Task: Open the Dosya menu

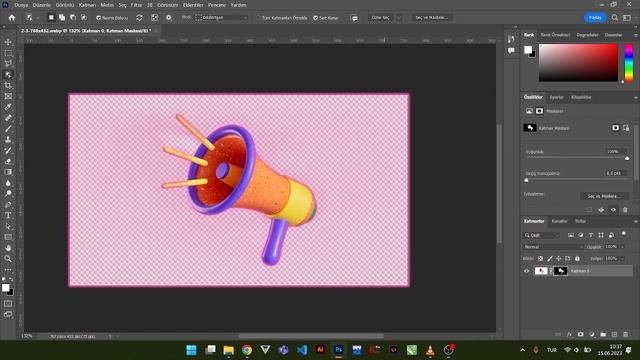Action: [x=21, y=5]
